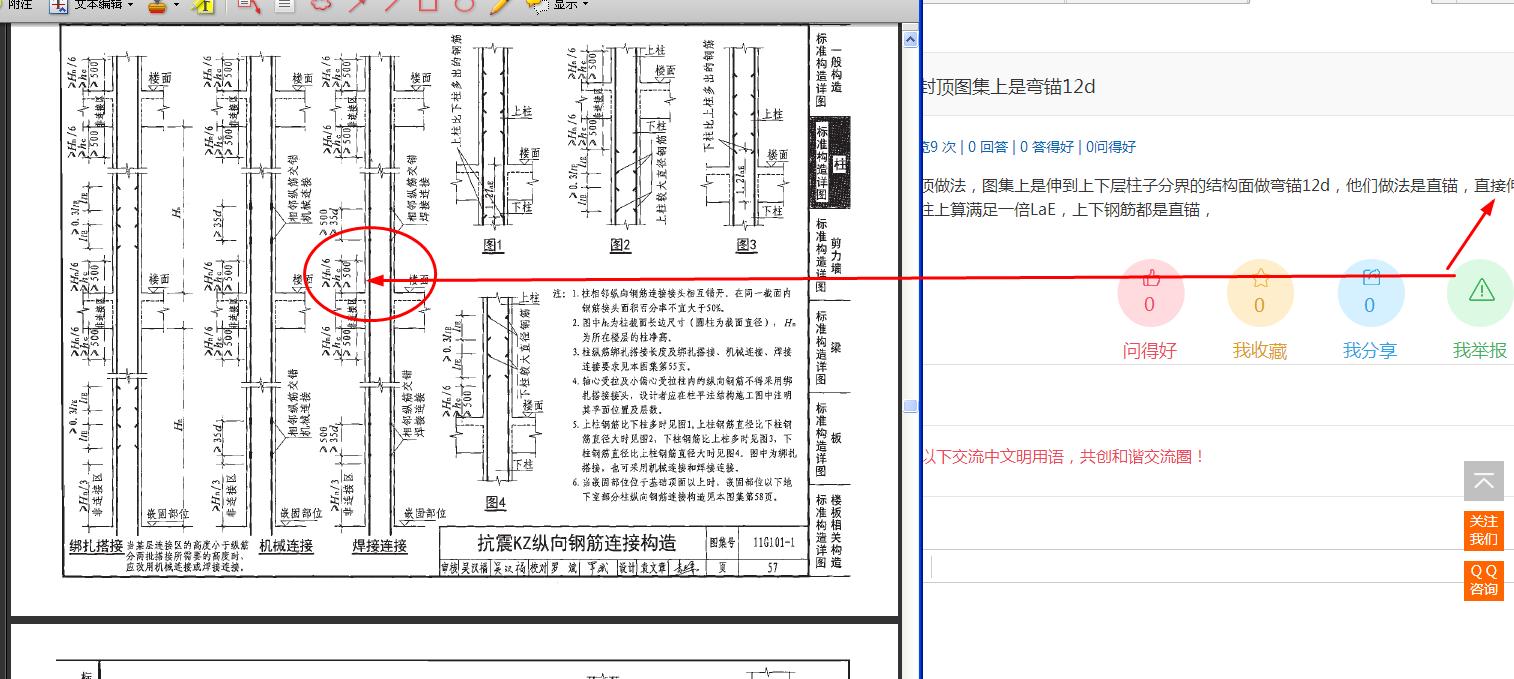Click the question title '封顶图集上是弯锚12d'
Screen dimensions: 1514x679
coord(1009,87)
